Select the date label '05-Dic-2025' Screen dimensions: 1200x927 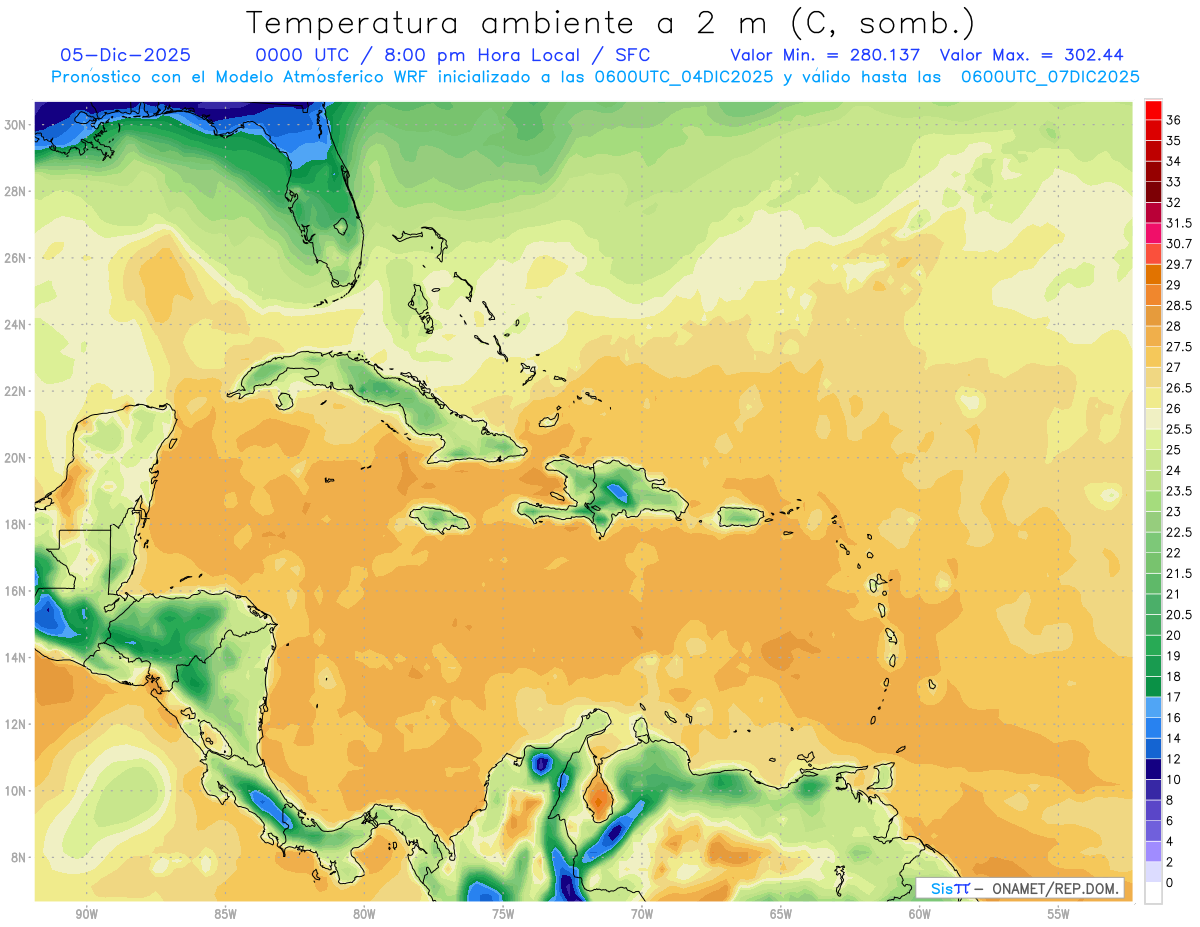pyautogui.click(x=125, y=55)
